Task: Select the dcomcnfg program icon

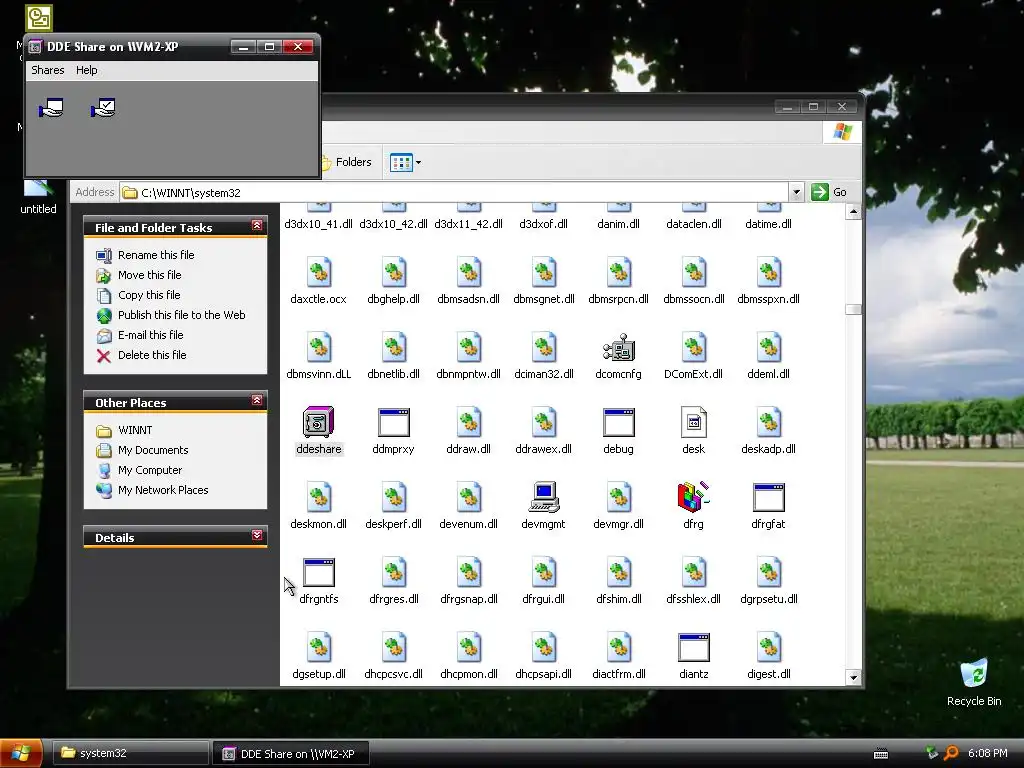Action: pyautogui.click(x=618, y=347)
